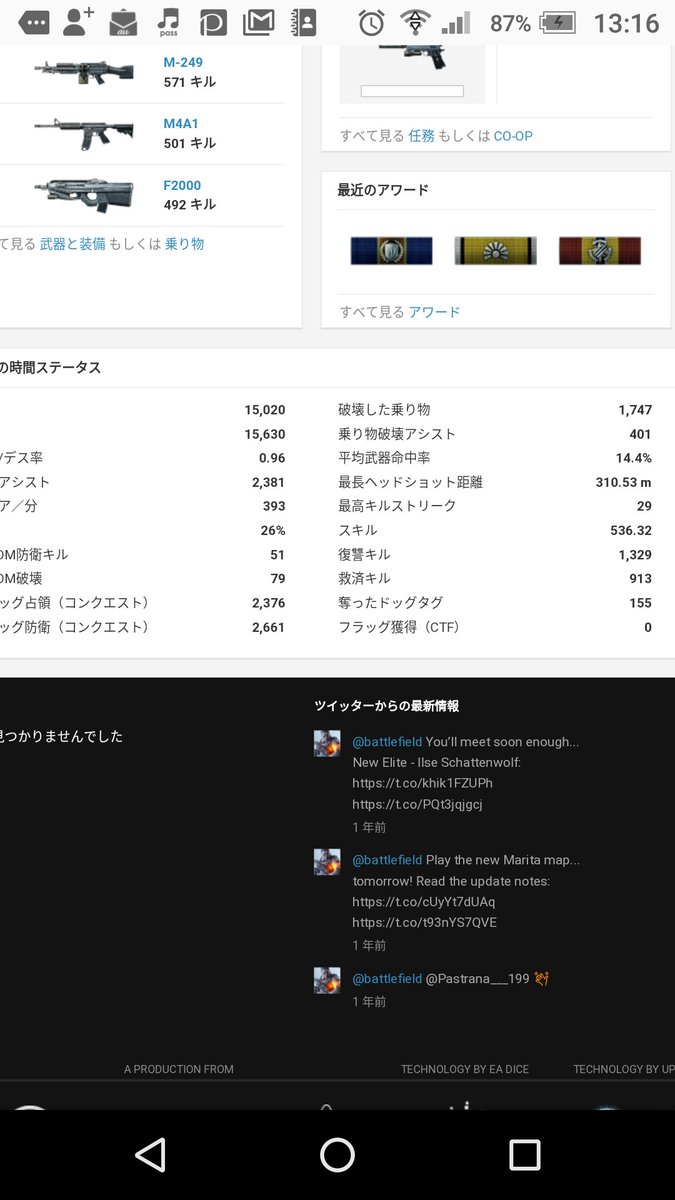Tap the recent apps square button
Viewport: 675px width, 1200px height.
pyautogui.click(x=525, y=1155)
